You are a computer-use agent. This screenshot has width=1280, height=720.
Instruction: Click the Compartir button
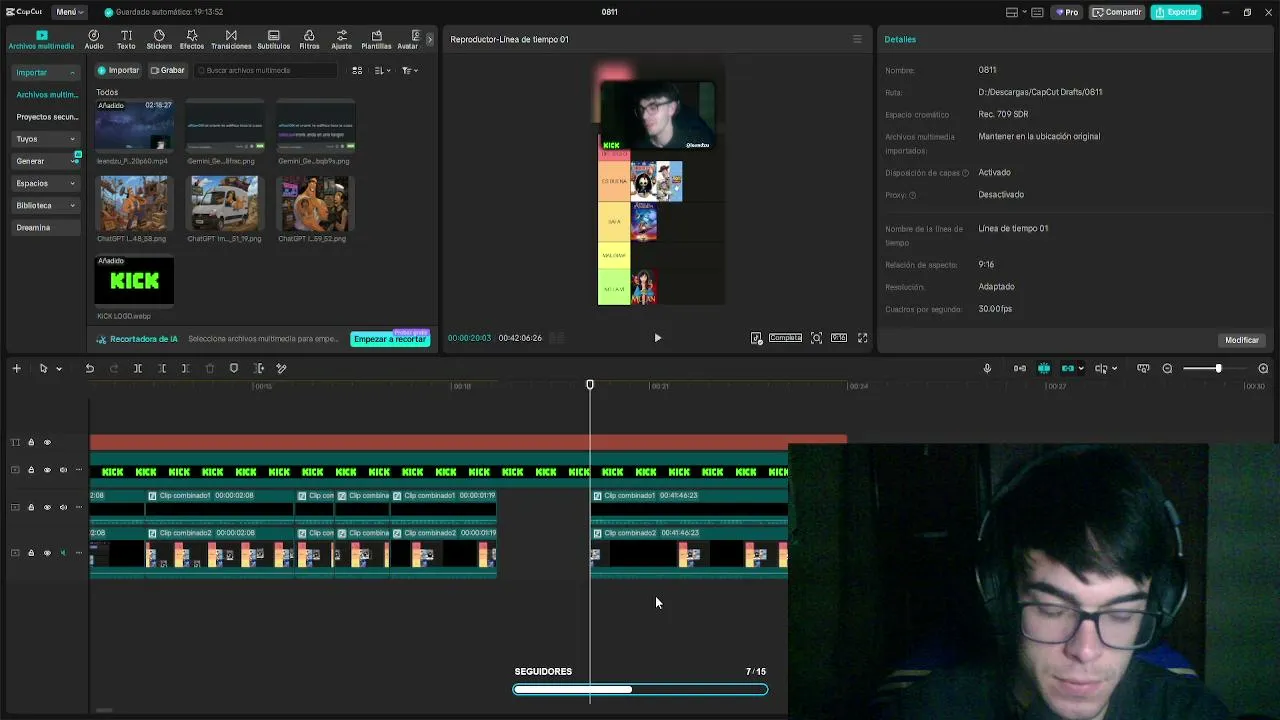pyautogui.click(x=1117, y=12)
